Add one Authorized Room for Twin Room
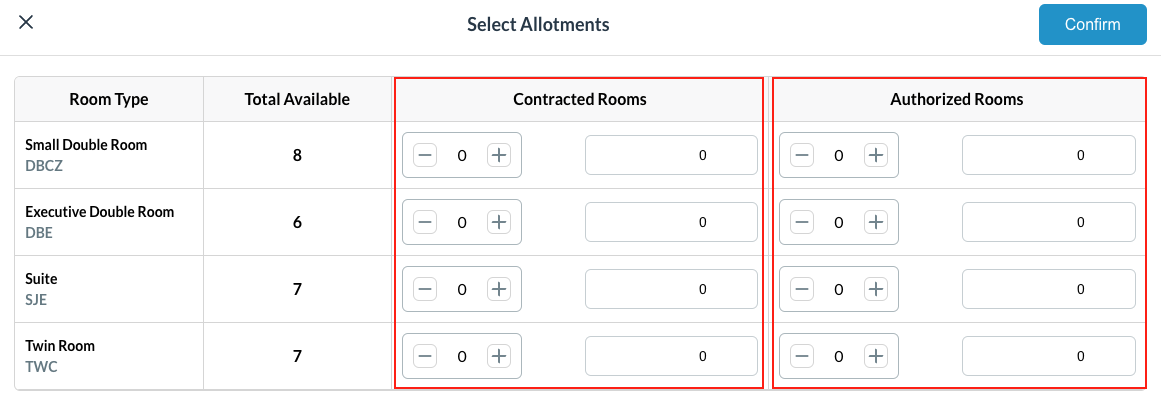This screenshot has height=413, width=1161. pyautogui.click(x=876, y=356)
